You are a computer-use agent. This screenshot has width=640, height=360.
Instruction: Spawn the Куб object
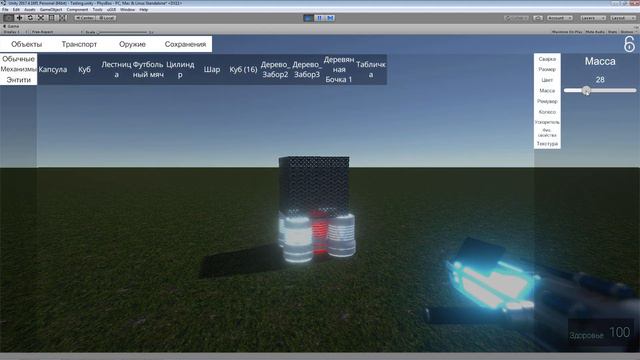[x=84, y=69]
